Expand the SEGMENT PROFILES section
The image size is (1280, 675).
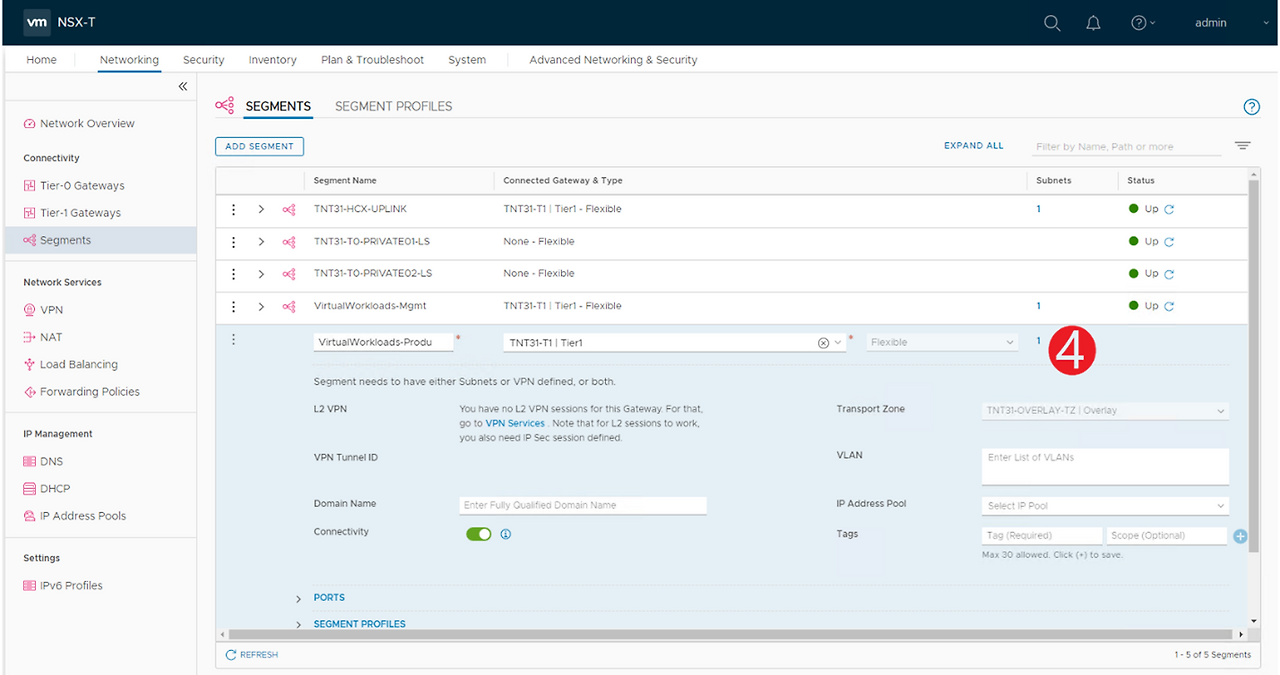298,624
